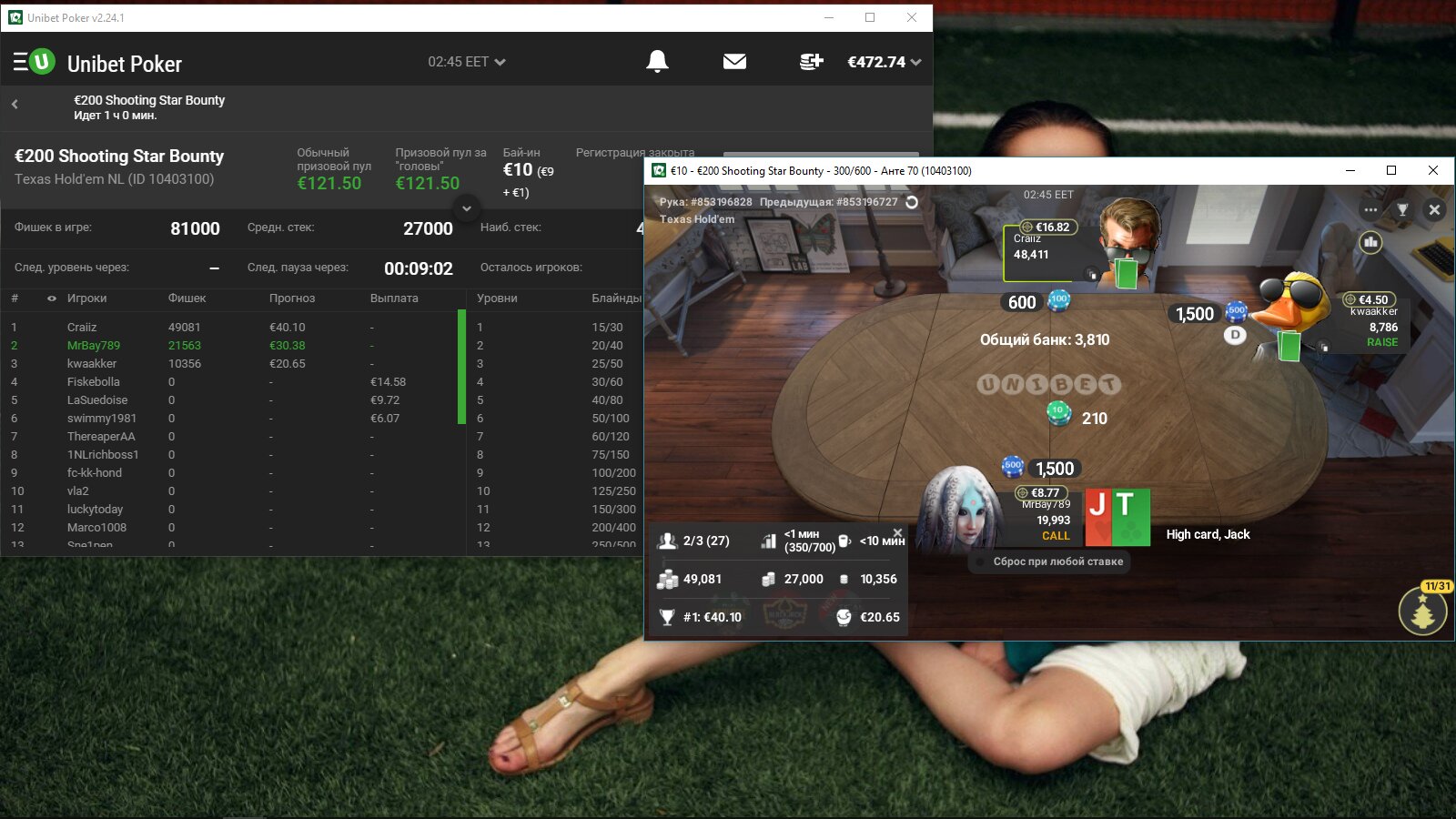This screenshot has width=1456, height=819.
Task: Open the 02:45 EET time zone dropdown
Action: (x=467, y=62)
